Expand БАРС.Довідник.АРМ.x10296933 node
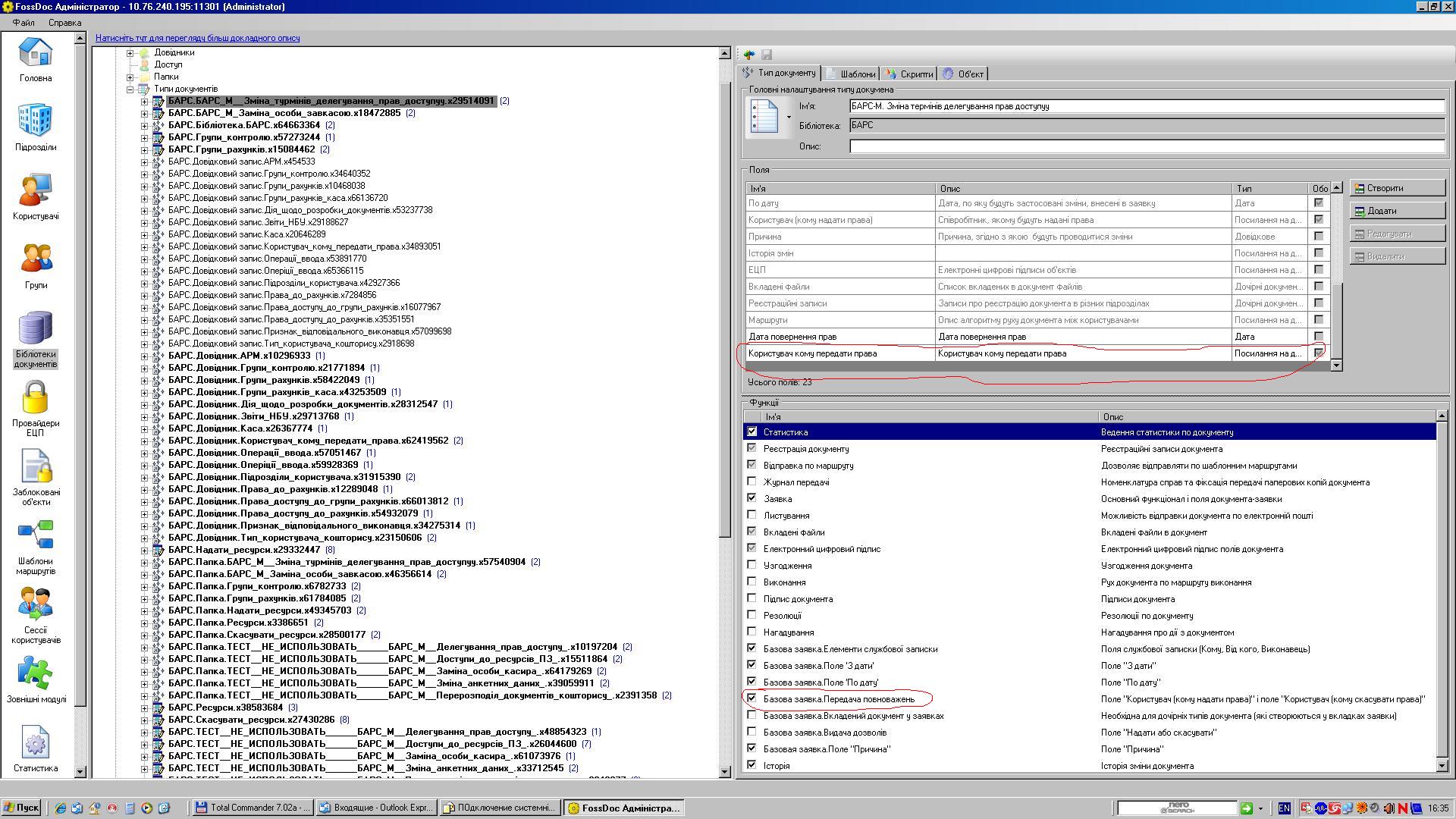The width and height of the screenshot is (1456, 819). (144, 356)
